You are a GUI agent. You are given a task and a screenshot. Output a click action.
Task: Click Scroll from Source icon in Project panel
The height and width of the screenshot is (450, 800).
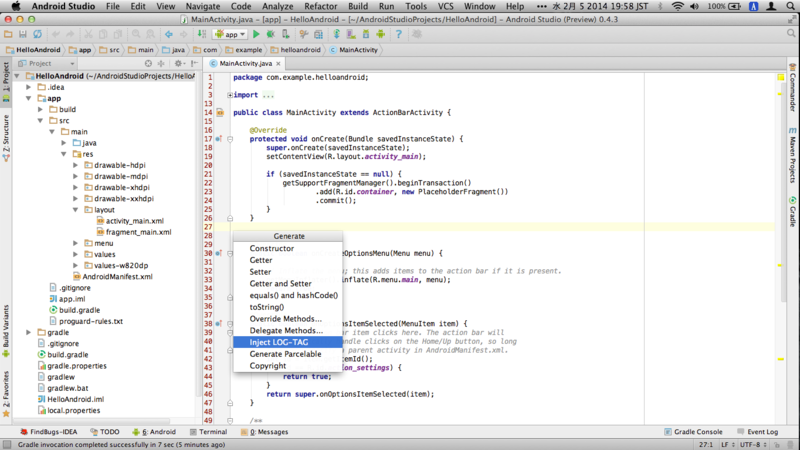click(x=148, y=63)
